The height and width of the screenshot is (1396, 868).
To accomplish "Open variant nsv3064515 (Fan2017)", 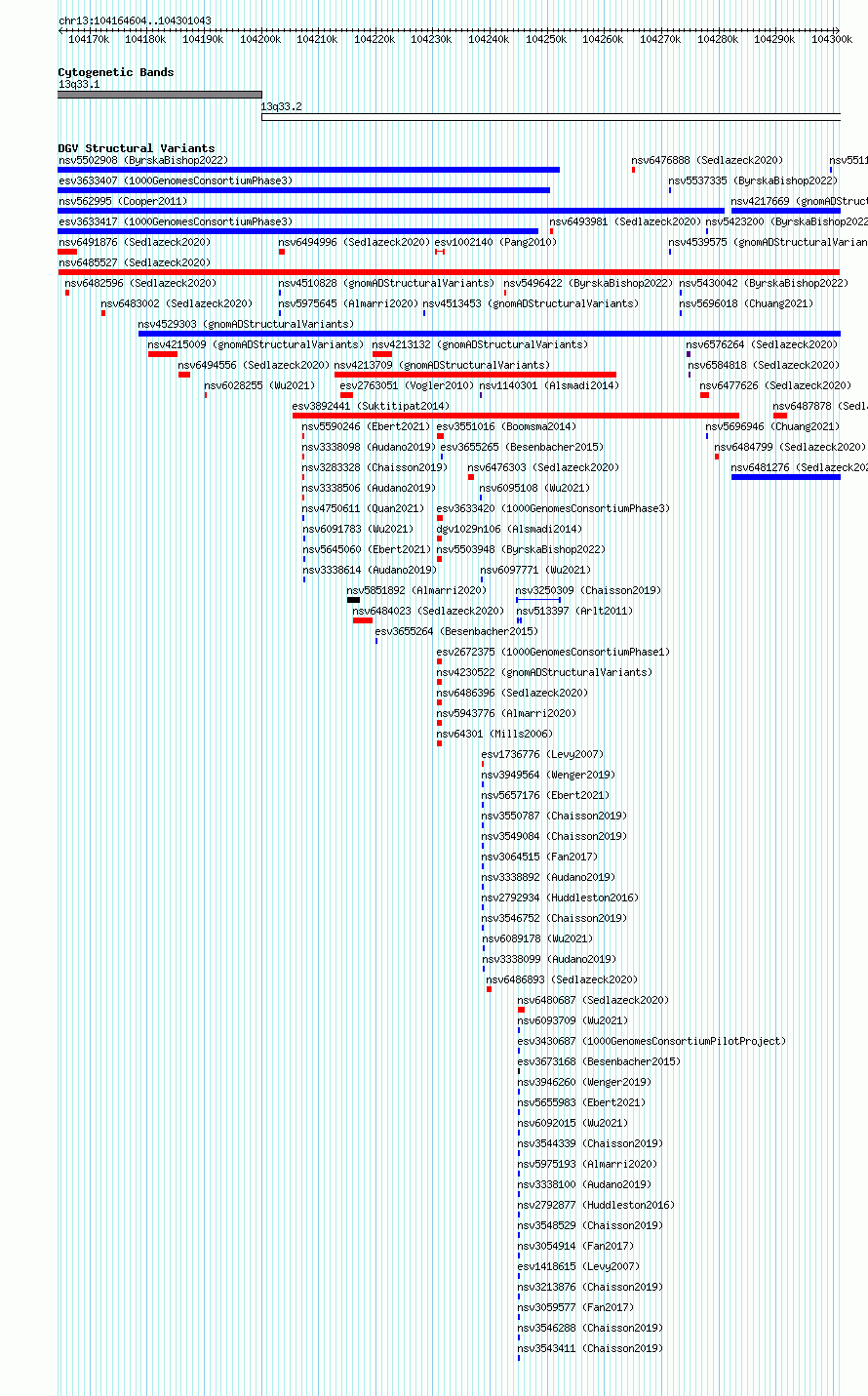I will [483, 866].
